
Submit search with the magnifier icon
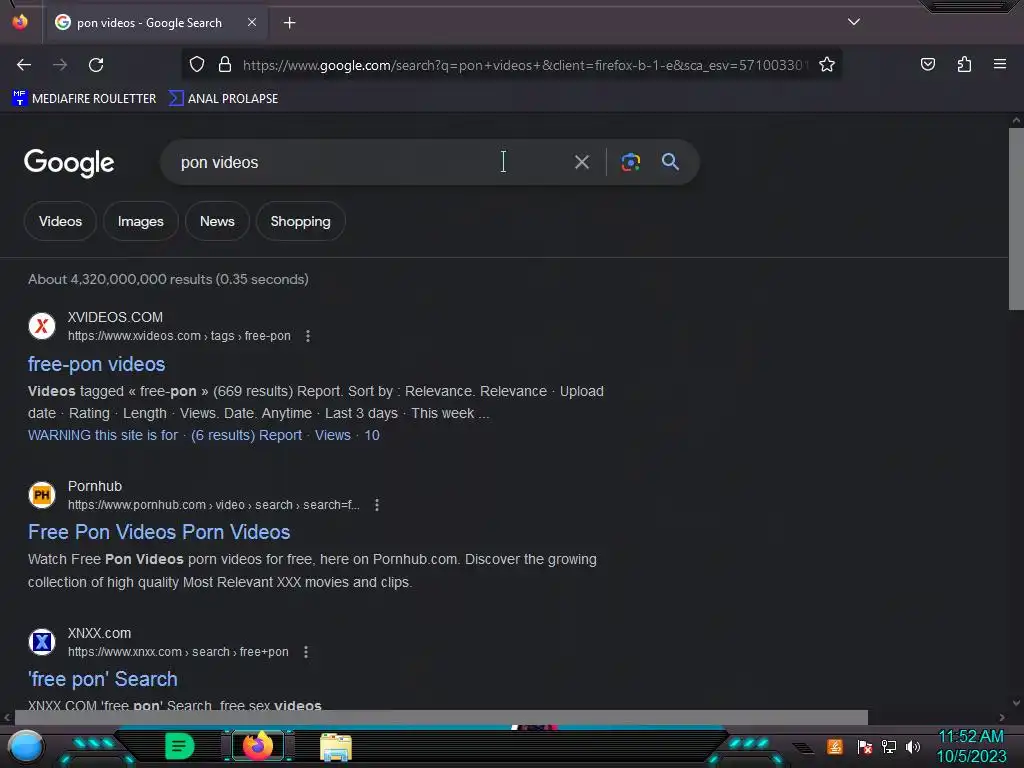[x=670, y=162]
